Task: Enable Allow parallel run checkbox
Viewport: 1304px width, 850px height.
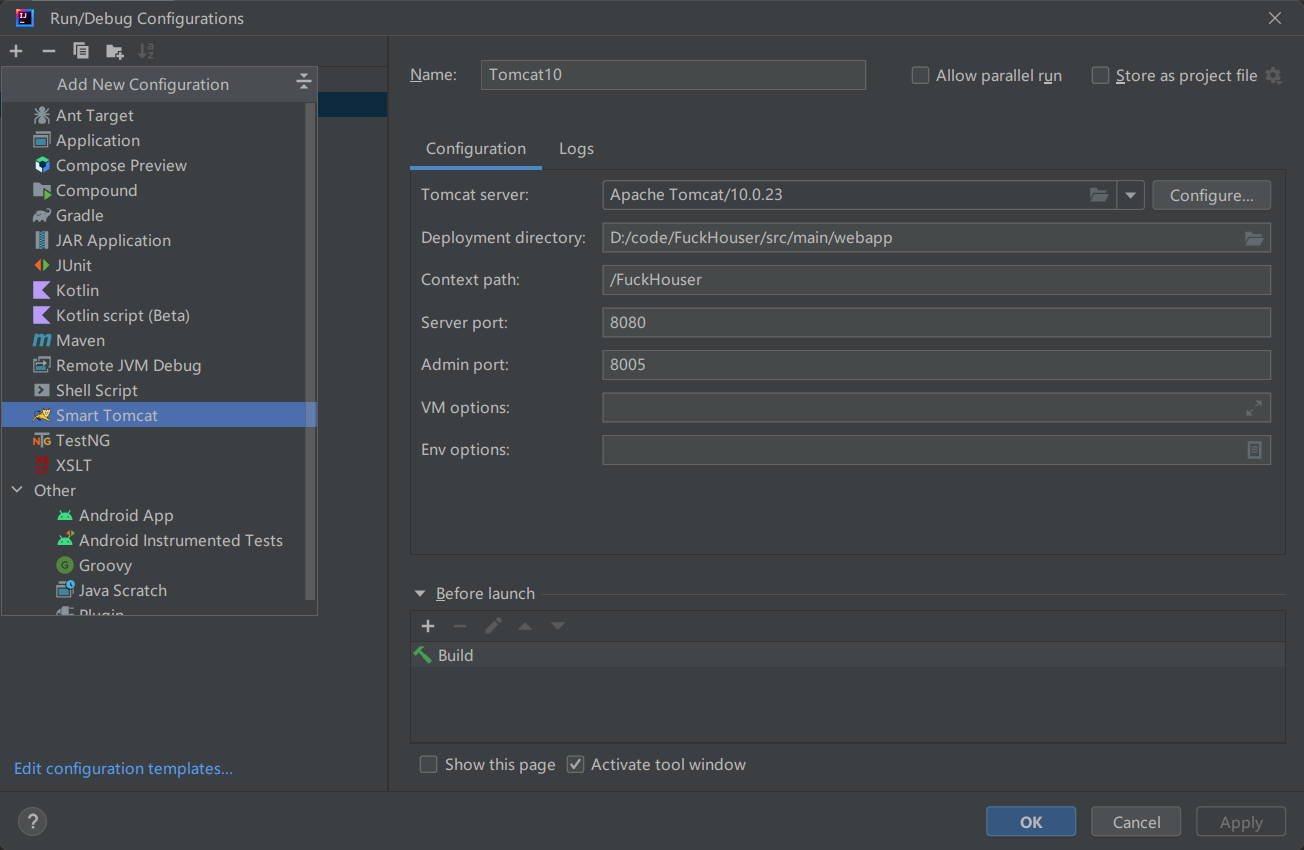Action: point(920,75)
